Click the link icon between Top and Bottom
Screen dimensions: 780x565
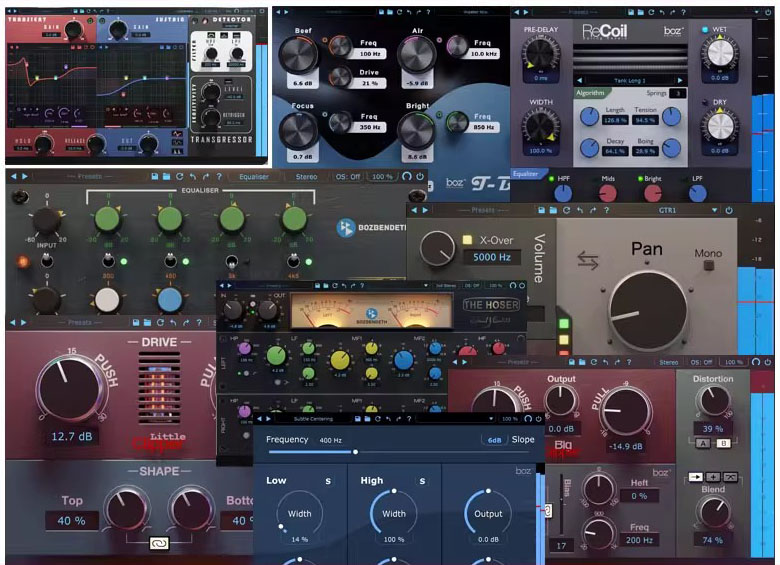point(157,545)
